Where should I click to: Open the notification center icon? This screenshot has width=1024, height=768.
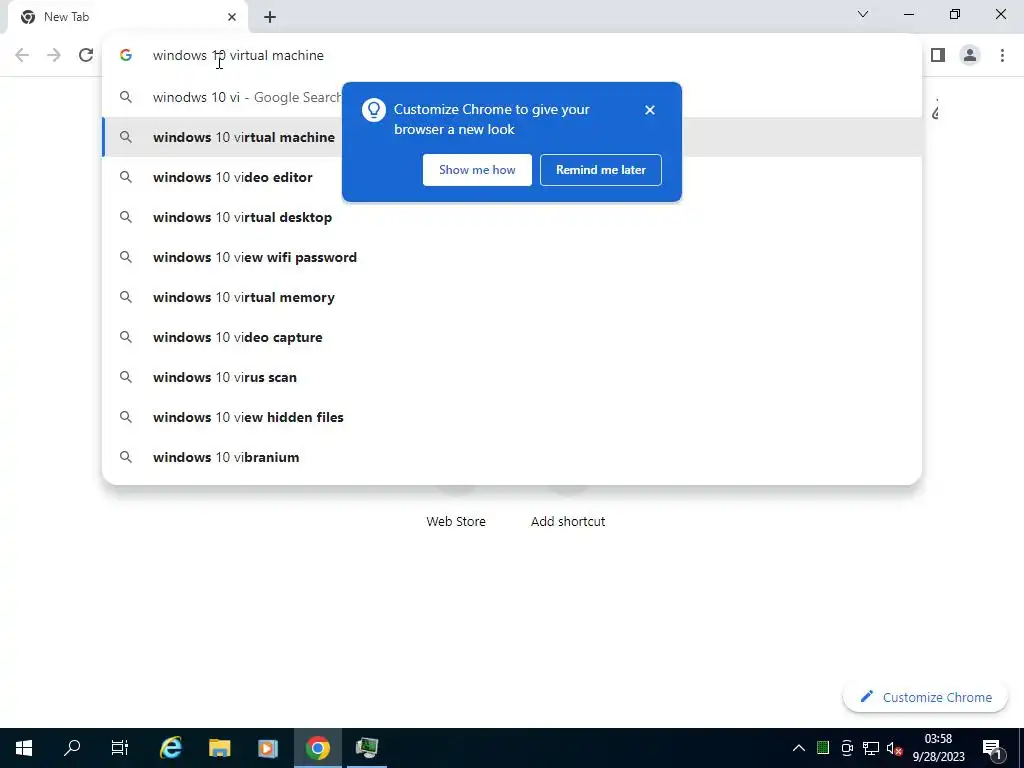click(993, 748)
